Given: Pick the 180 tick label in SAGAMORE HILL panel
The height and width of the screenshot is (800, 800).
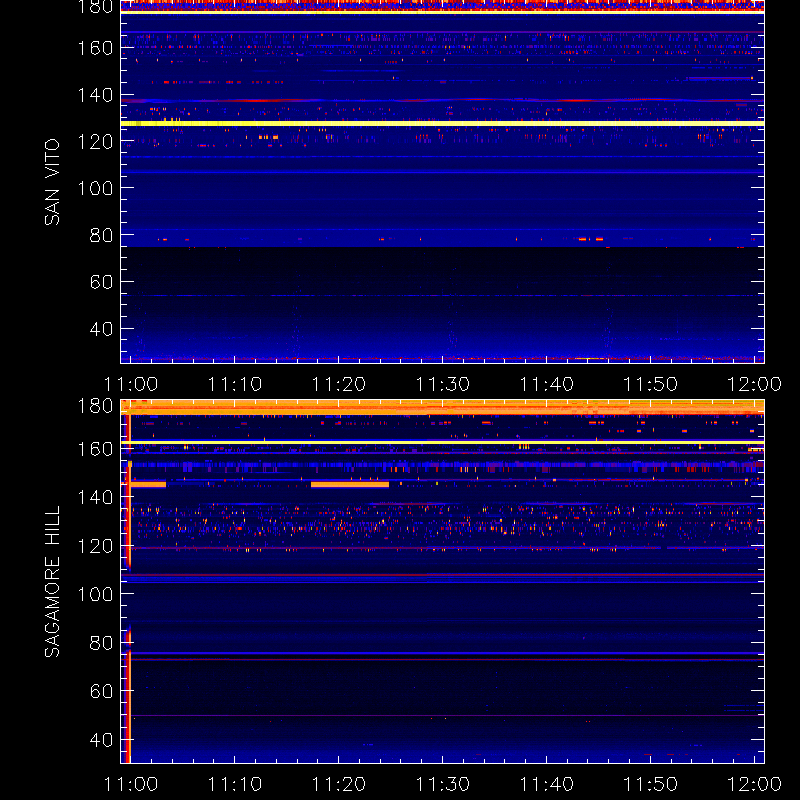Looking at the screenshot, I should tap(95, 406).
